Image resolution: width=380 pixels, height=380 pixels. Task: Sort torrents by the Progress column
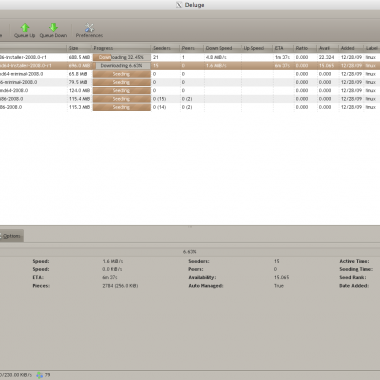pyautogui.click(x=121, y=48)
